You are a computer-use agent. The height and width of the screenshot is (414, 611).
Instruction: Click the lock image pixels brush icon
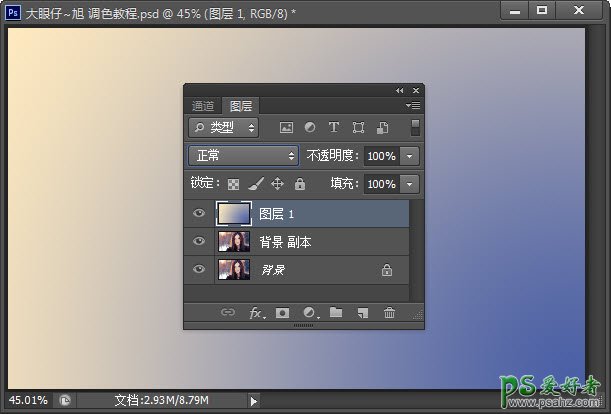pos(255,185)
